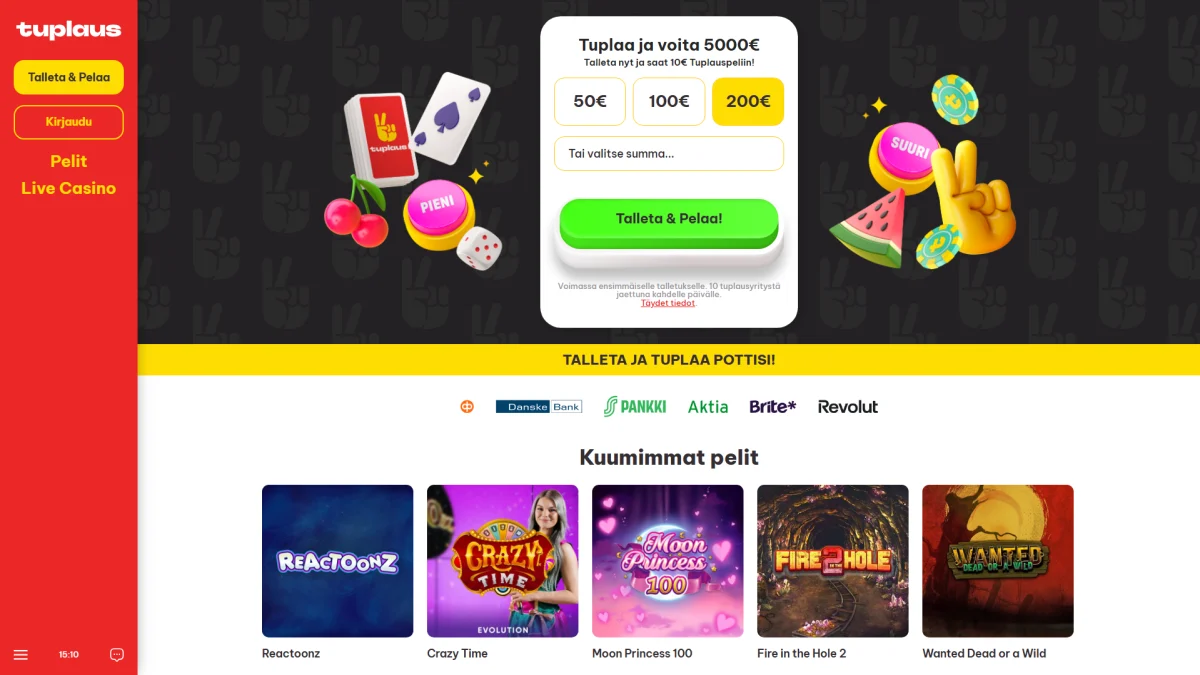The image size is (1200, 675).
Task: Choose the Danske Bank logo
Action: coord(539,407)
